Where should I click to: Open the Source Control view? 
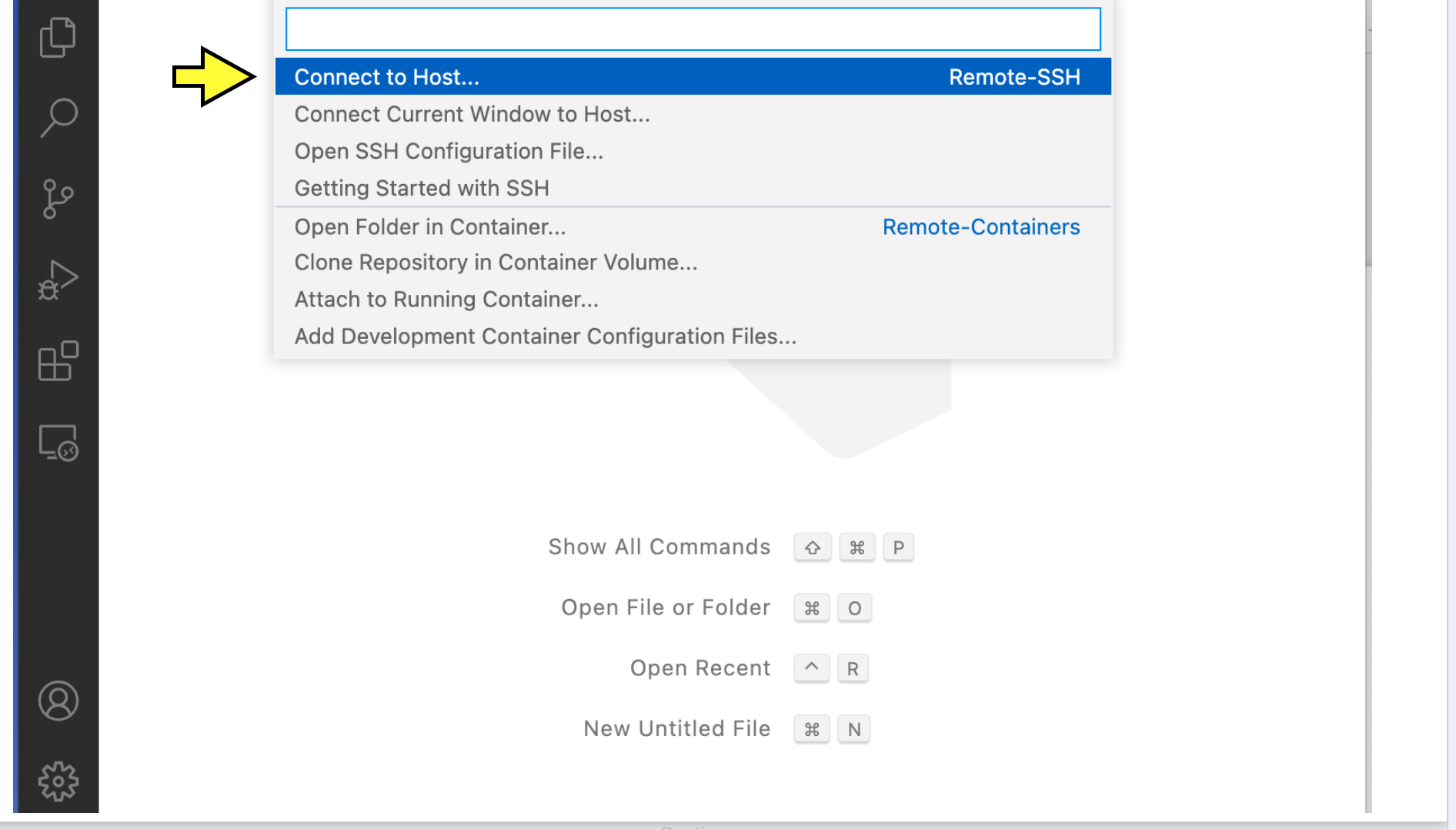click(x=58, y=199)
